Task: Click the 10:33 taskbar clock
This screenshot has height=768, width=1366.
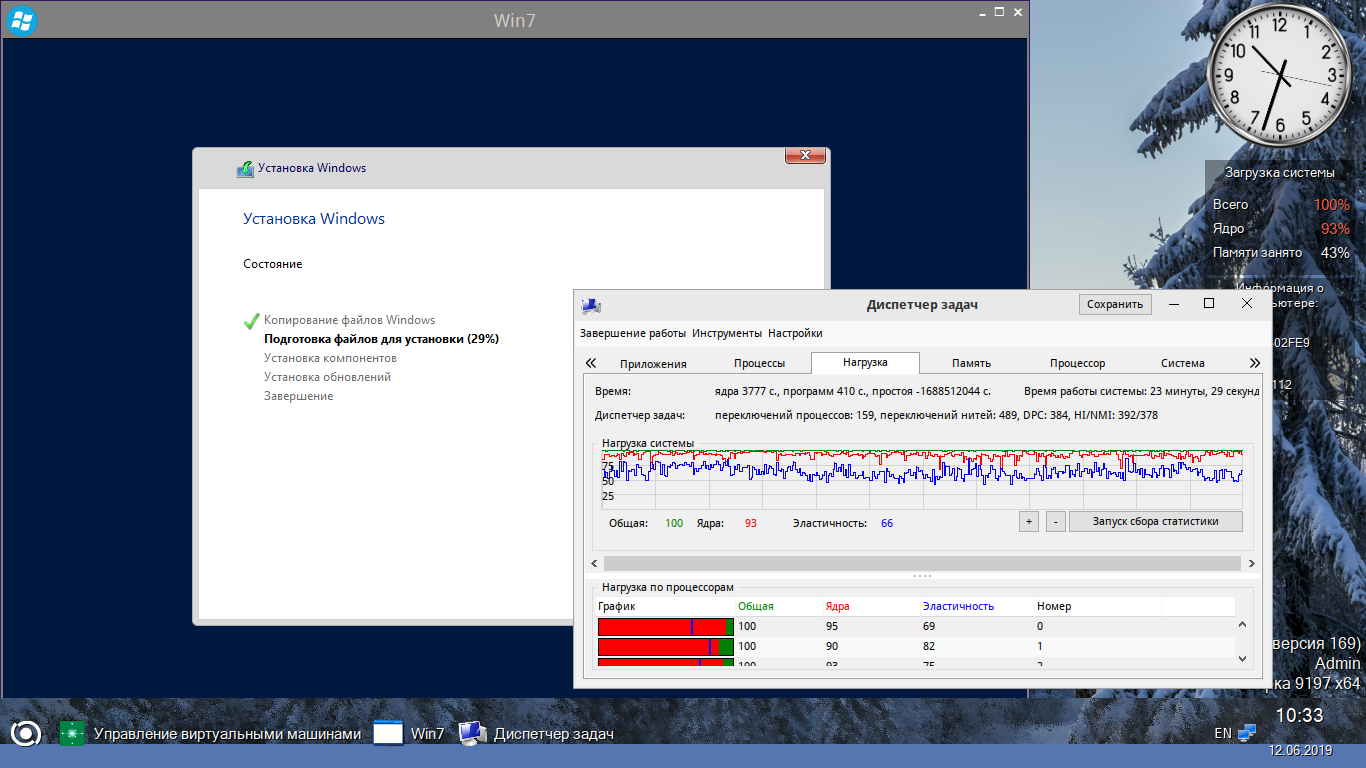Action: pyautogui.click(x=1299, y=716)
